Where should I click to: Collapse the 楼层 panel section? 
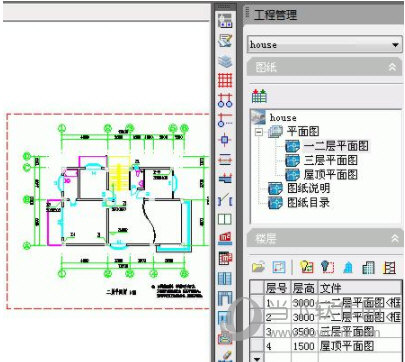(395, 238)
